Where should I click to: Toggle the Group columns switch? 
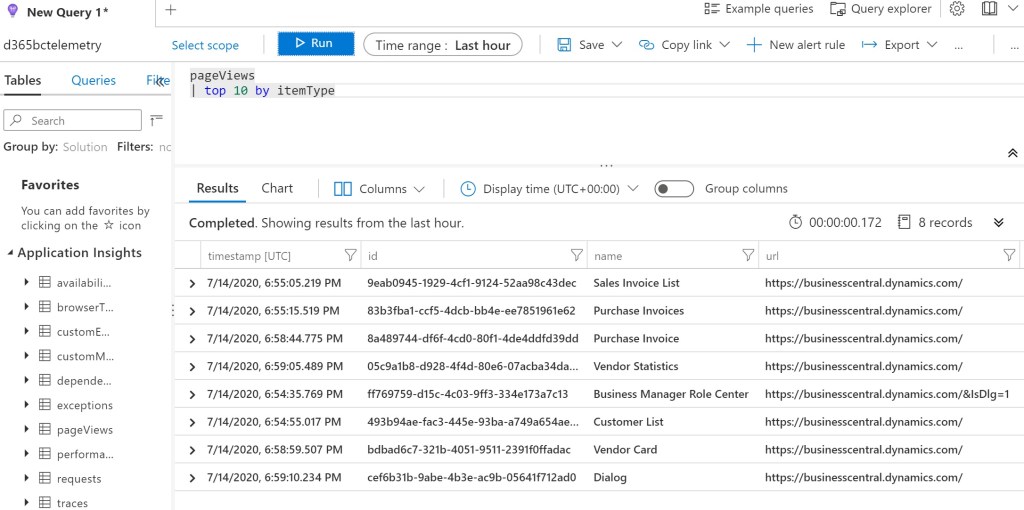[674, 189]
